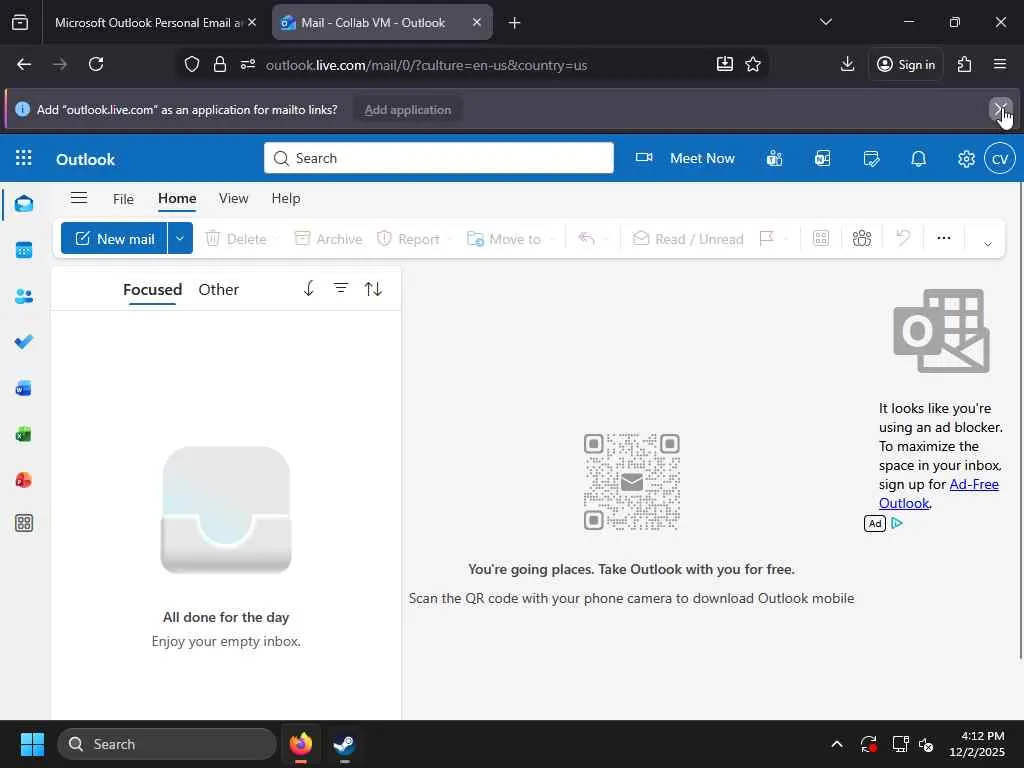The image size is (1024, 768).
Task: Click install-as-app icon in address bar
Action: click(x=724, y=64)
